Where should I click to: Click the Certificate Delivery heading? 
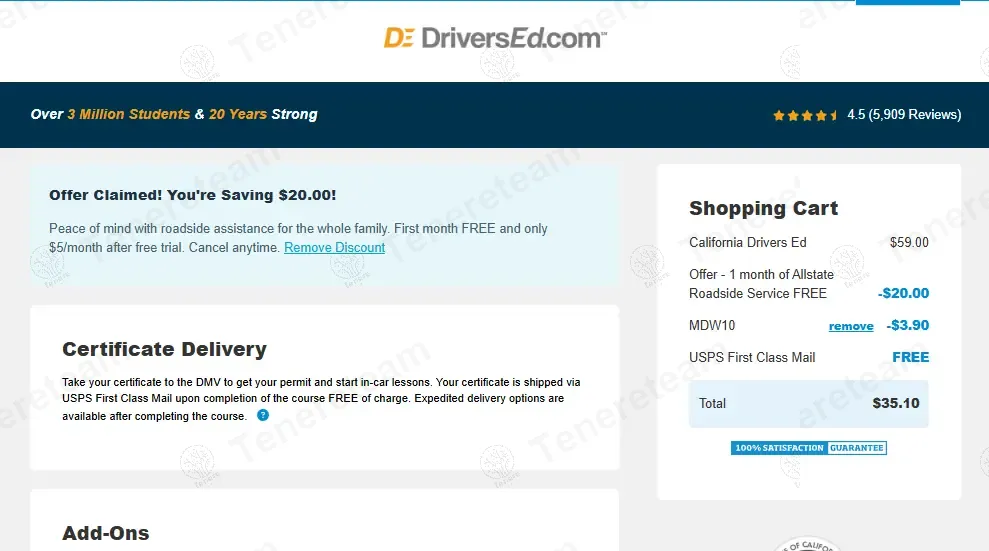click(x=164, y=349)
